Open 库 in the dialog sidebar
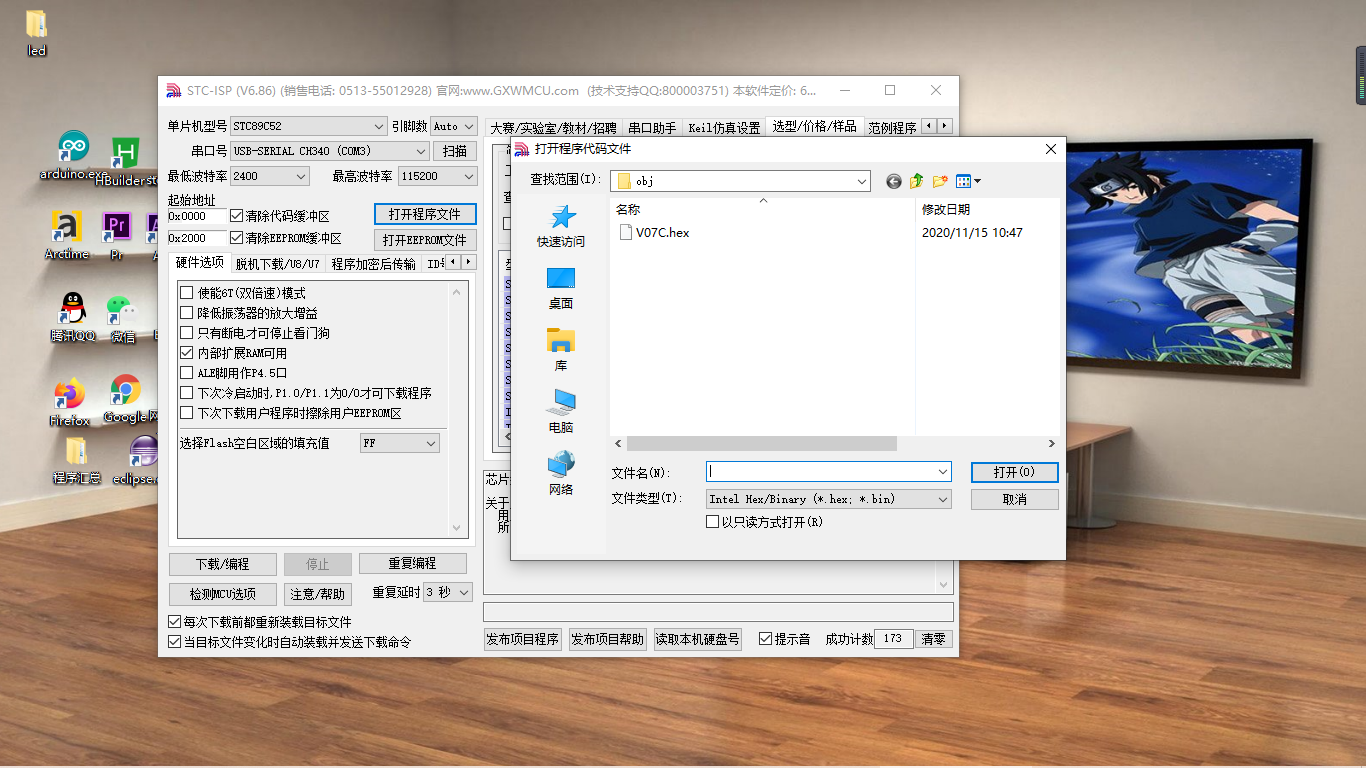Image resolution: width=1366 pixels, height=768 pixels. tap(561, 350)
